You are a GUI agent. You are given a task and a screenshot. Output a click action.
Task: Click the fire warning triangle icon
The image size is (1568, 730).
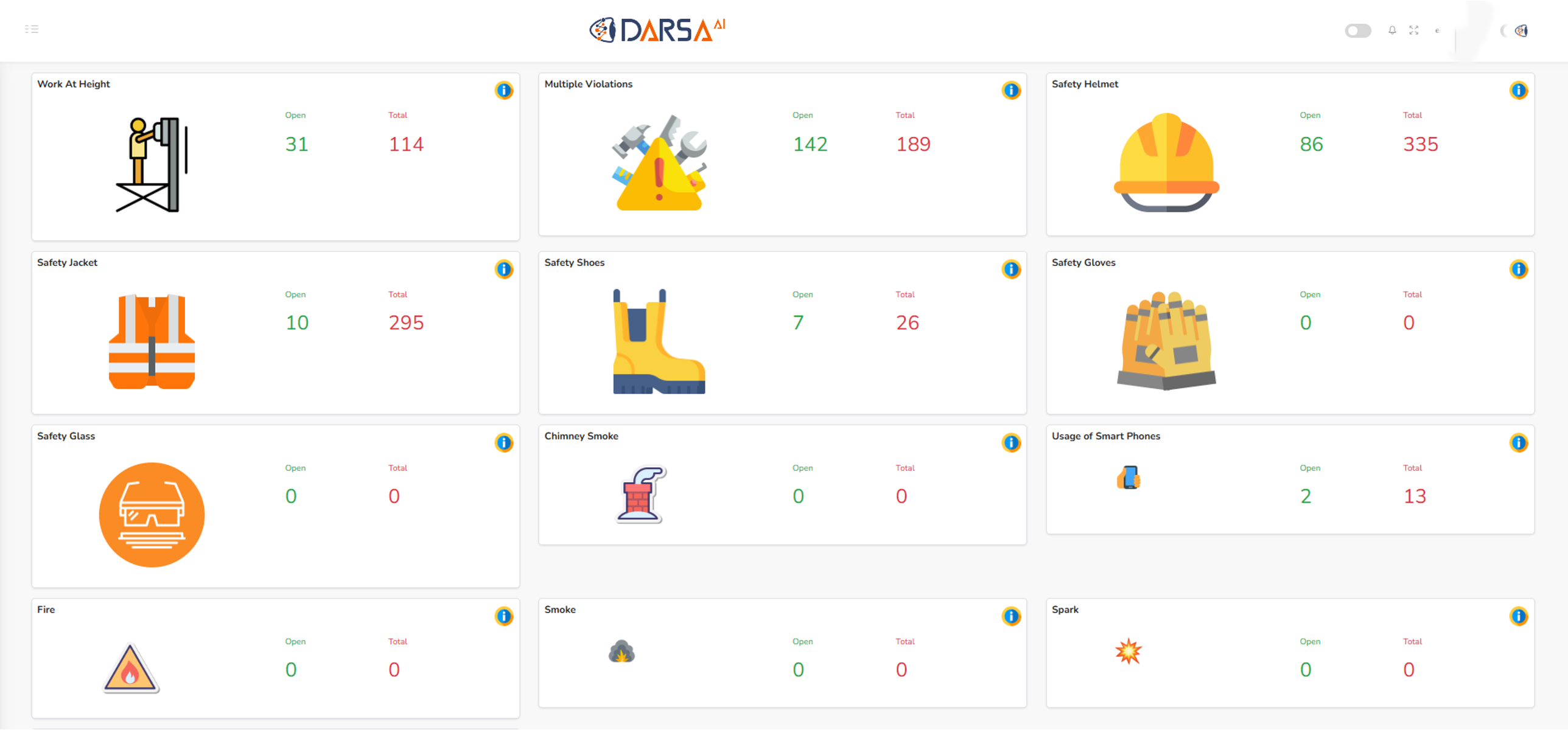[131, 669]
